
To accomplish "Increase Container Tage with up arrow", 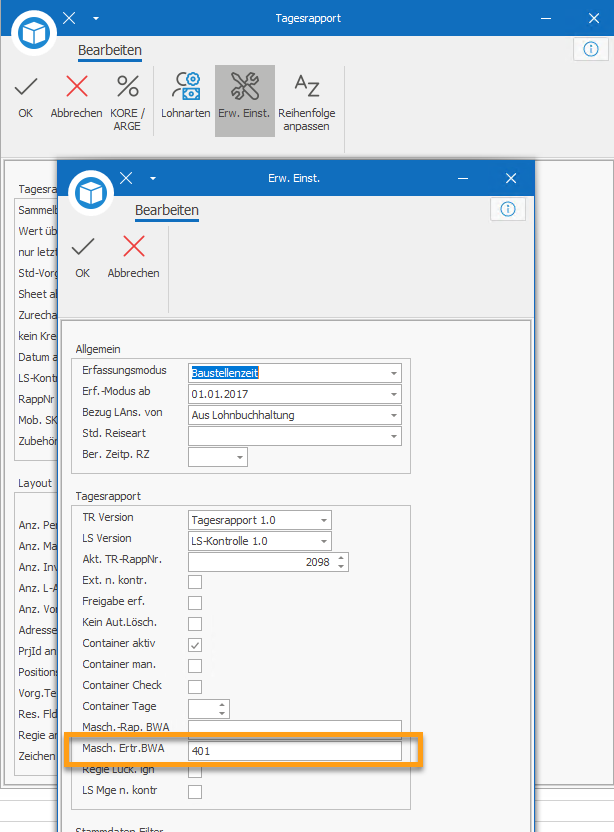I will (222, 705).
